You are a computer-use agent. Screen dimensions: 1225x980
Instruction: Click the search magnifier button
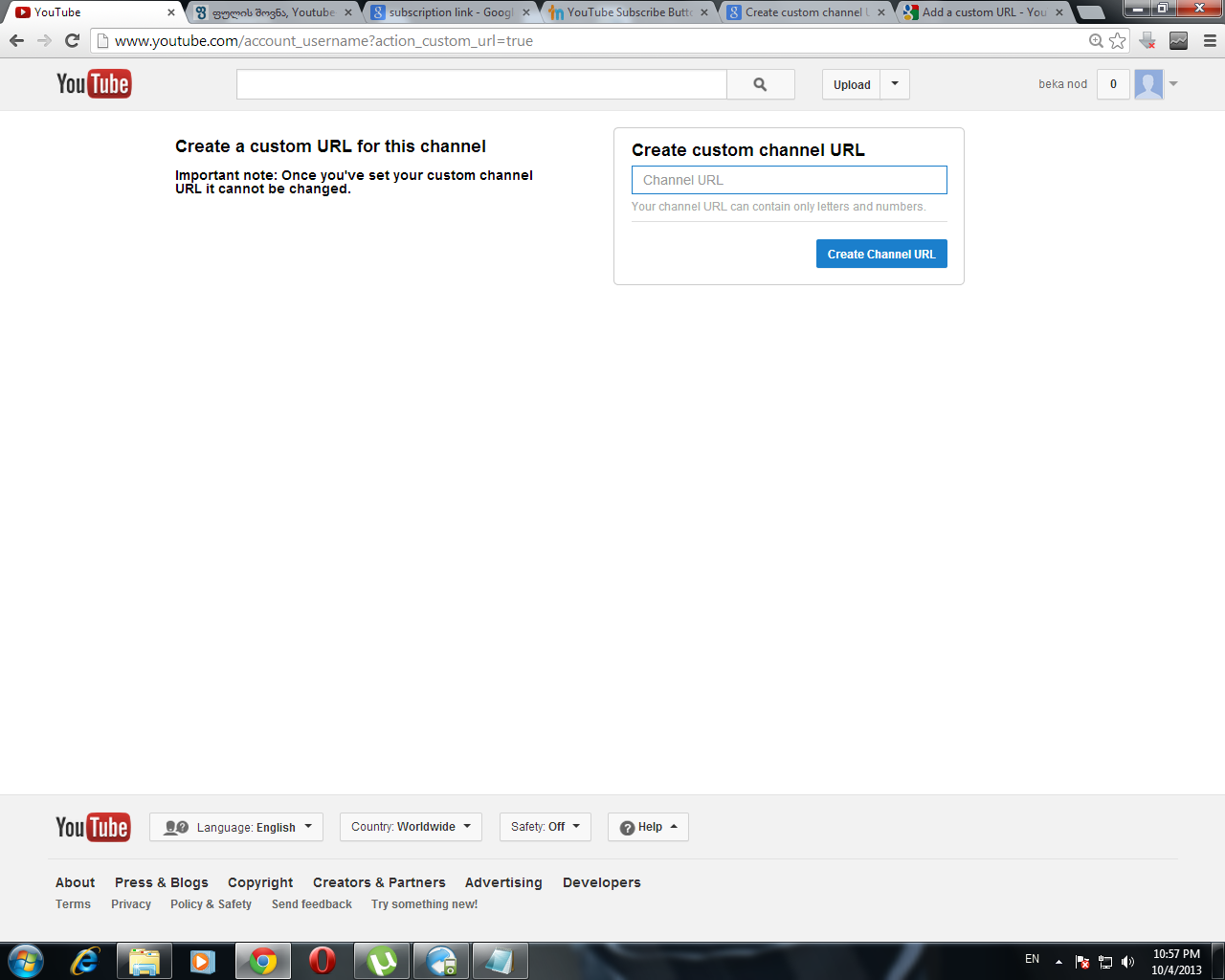tap(761, 84)
